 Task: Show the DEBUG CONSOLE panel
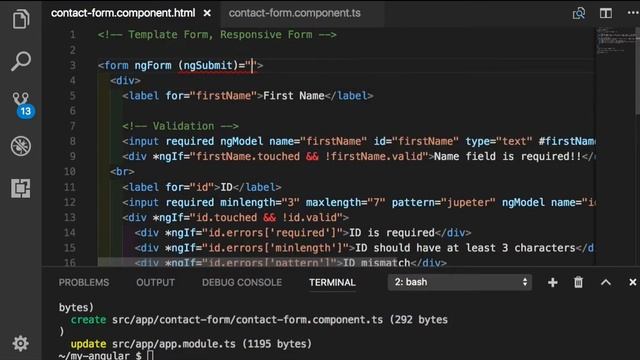(242, 282)
